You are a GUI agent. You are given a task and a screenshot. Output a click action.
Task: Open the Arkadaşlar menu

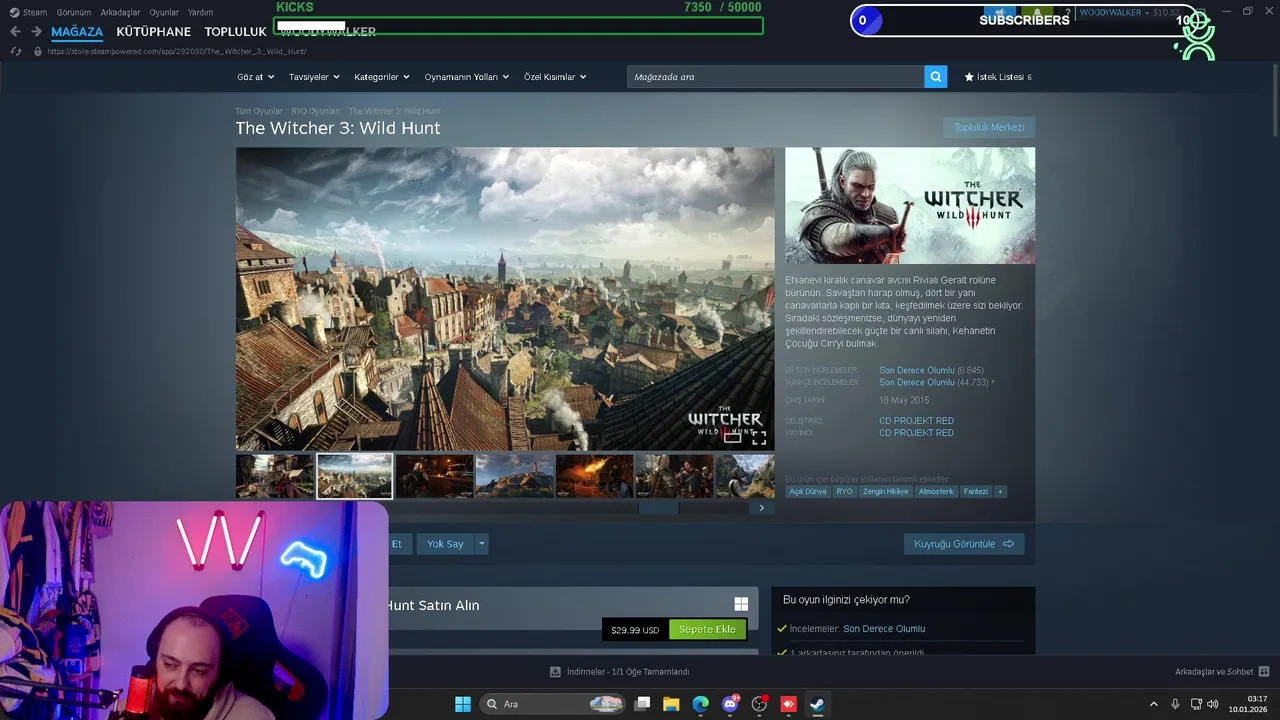point(120,12)
